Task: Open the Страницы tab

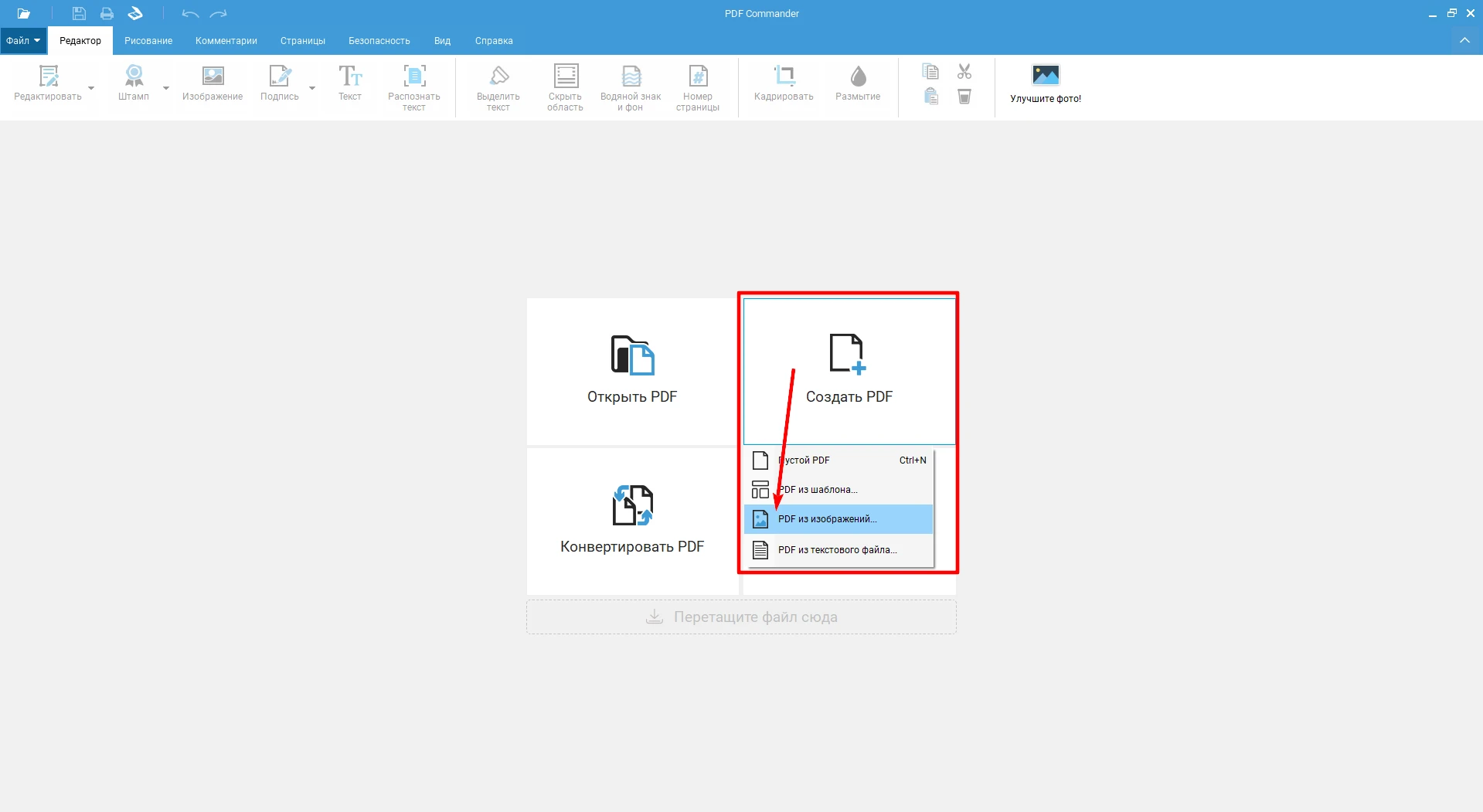Action: pyautogui.click(x=303, y=41)
